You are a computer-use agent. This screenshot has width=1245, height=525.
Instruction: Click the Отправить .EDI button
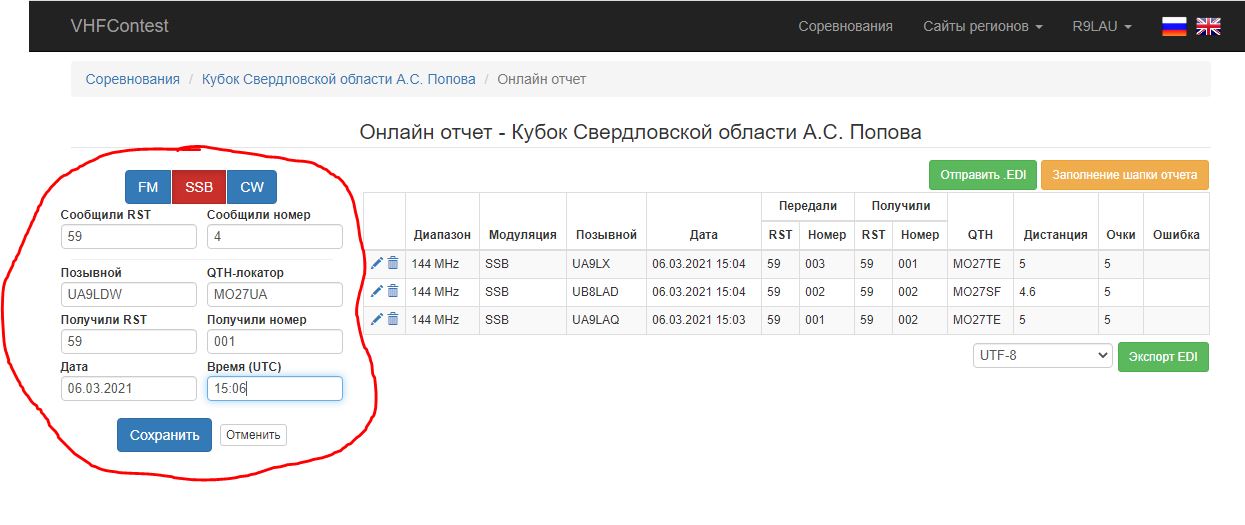[983, 175]
